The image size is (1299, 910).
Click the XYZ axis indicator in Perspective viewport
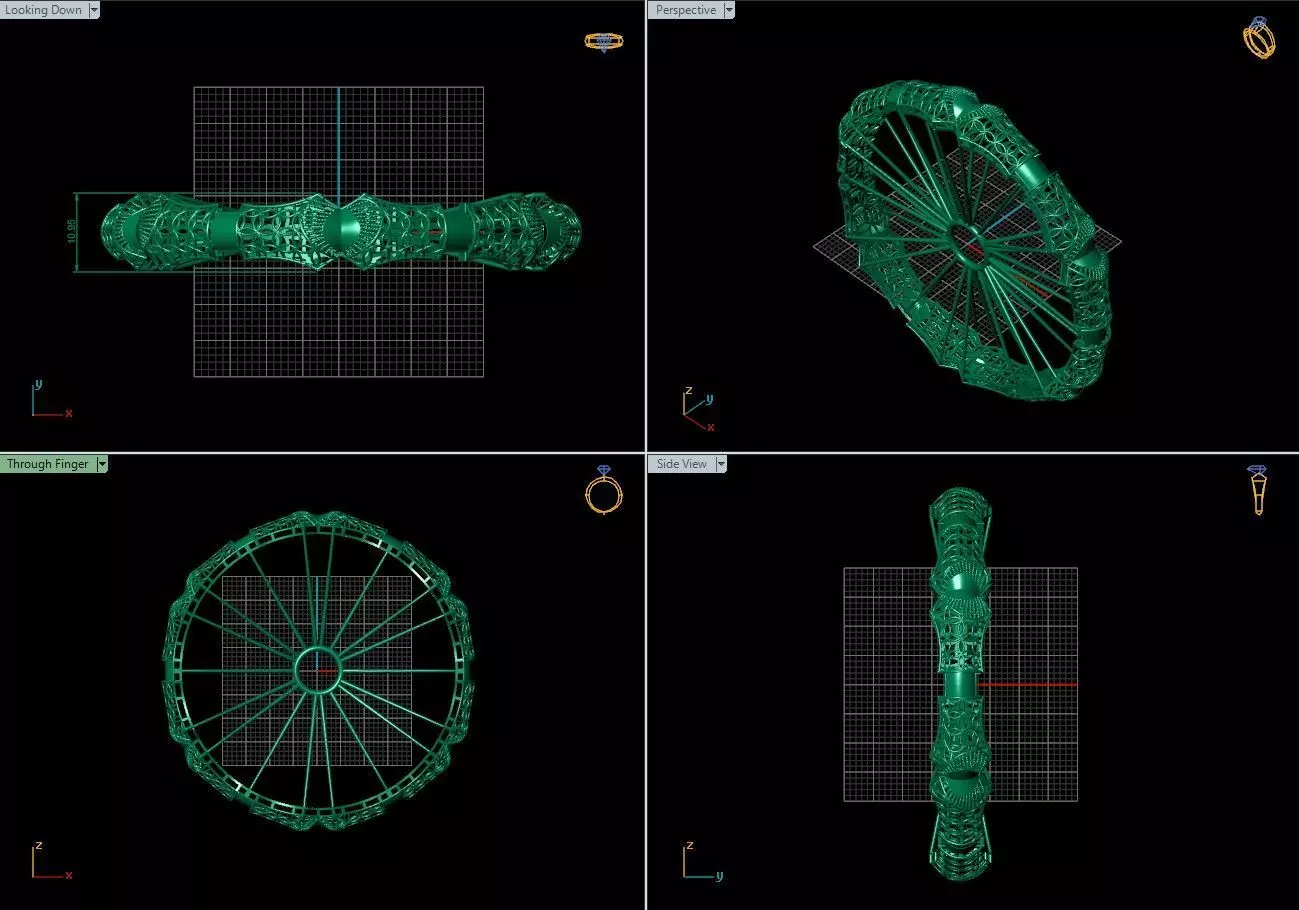click(698, 408)
